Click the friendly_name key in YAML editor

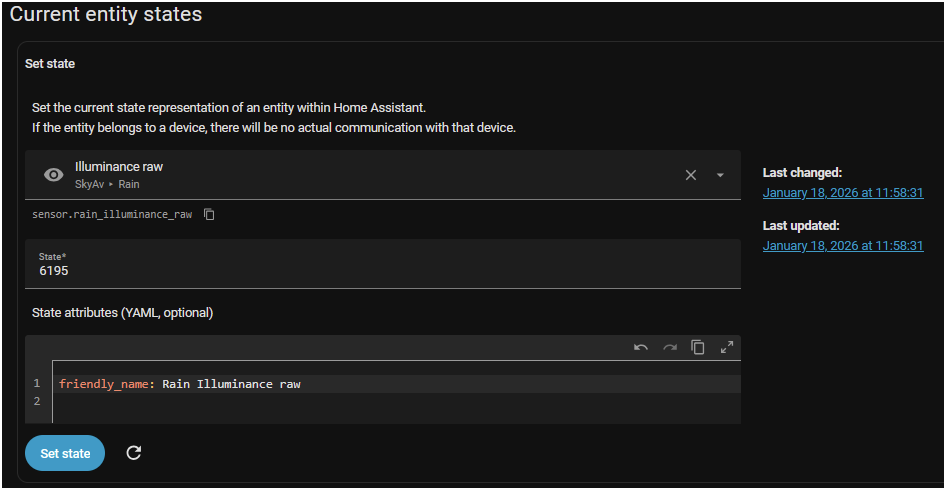(x=103, y=384)
